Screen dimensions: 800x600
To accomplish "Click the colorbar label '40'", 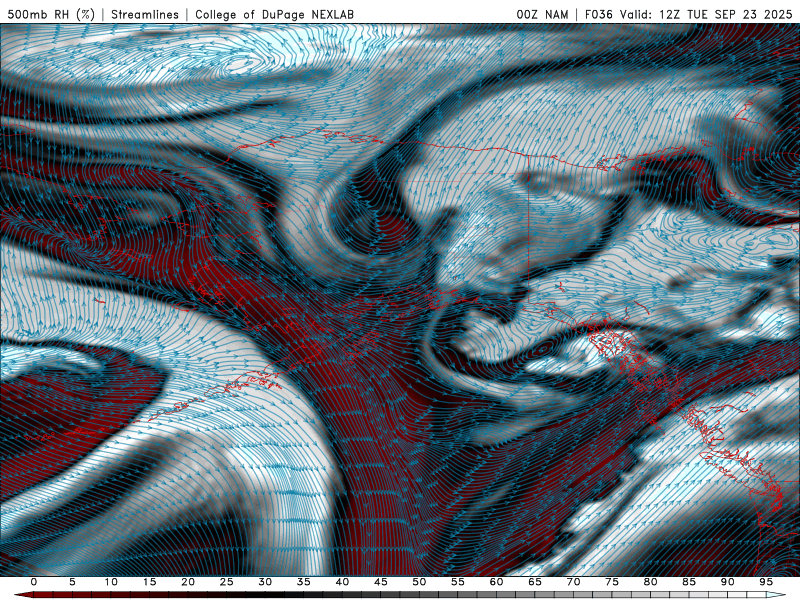I will point(342,582).
